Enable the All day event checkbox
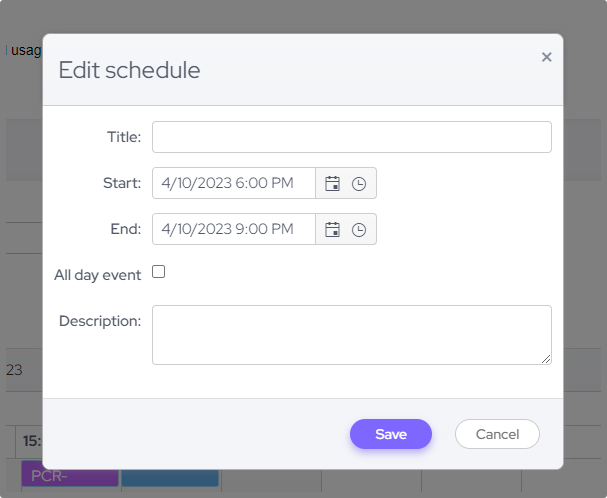The width and height of the screenshot is (607, 498). click(158, 272)
